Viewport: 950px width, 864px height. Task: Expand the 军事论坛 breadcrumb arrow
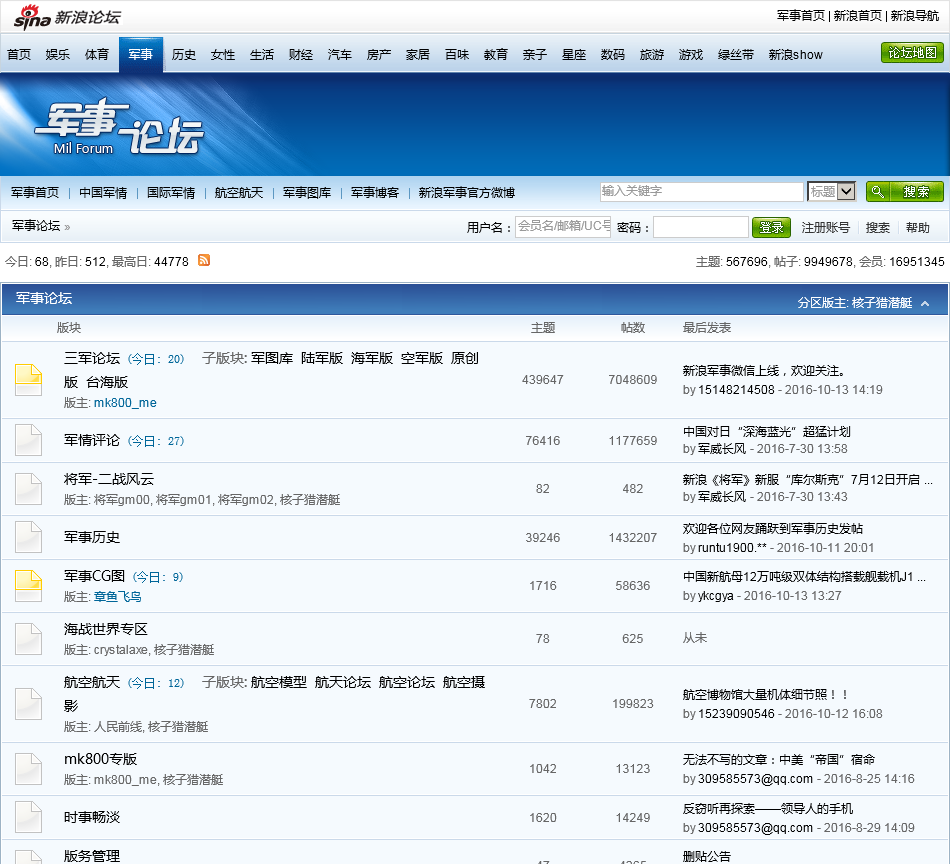click(67, 227)
